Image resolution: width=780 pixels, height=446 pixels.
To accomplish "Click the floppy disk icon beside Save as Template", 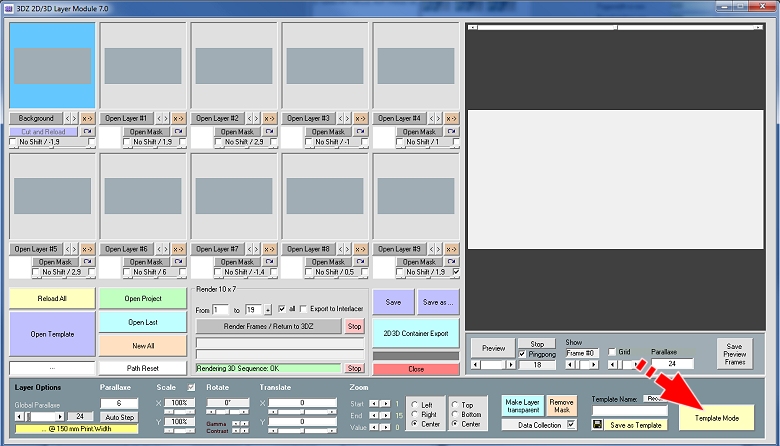I will [597, 425].
